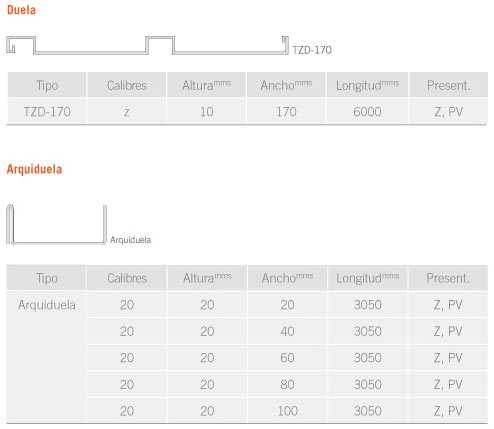Select the ancho 60 cell
494x429 pixels.
pos(287,358)
